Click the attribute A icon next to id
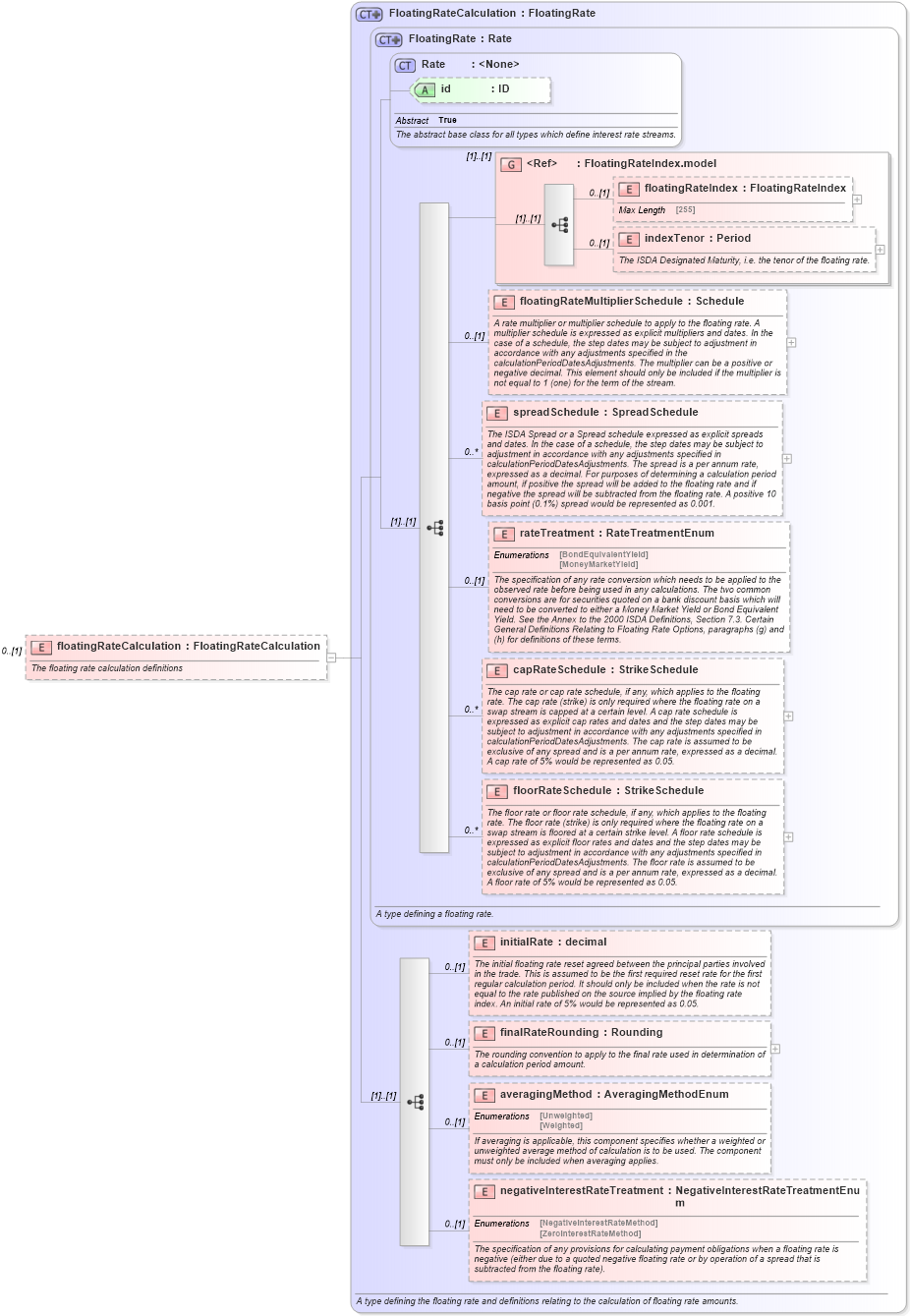The height and width of the screenshot is (1316, 910). (425, 89)
